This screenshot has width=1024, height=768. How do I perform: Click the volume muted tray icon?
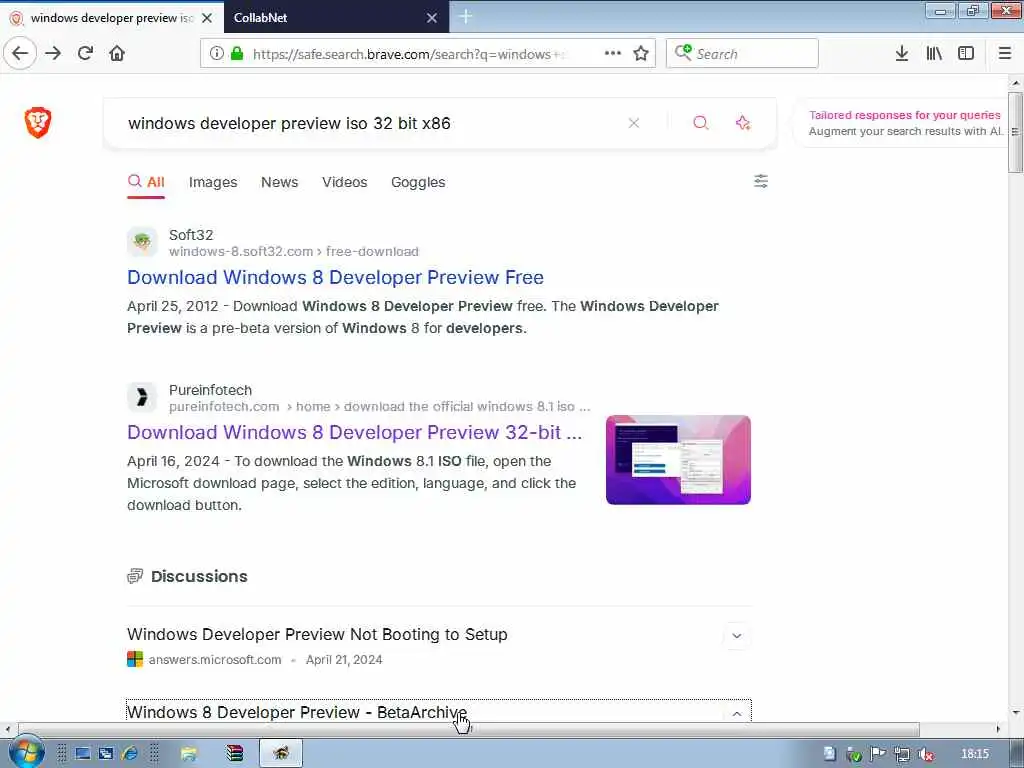click(x=926, y=754)
